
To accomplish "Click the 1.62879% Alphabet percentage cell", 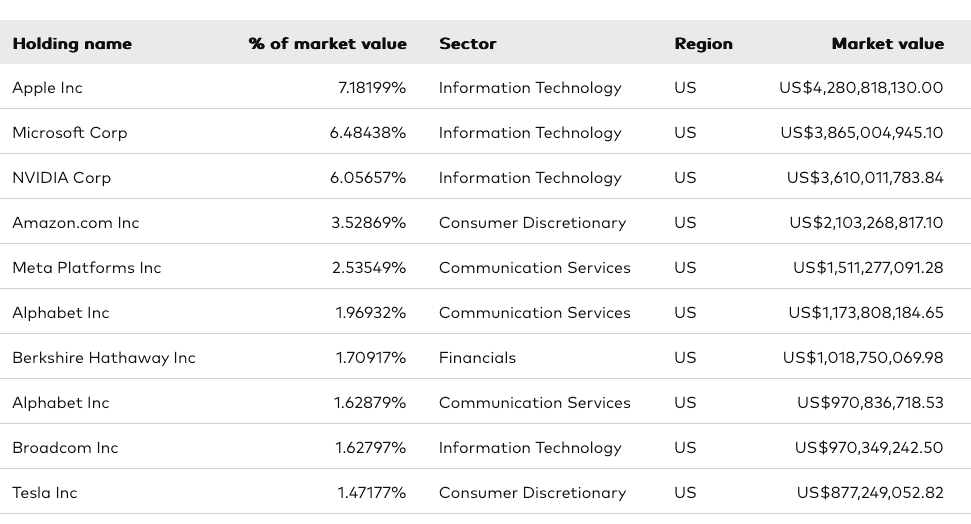I will pyautogui.click(x=370, y=403).
